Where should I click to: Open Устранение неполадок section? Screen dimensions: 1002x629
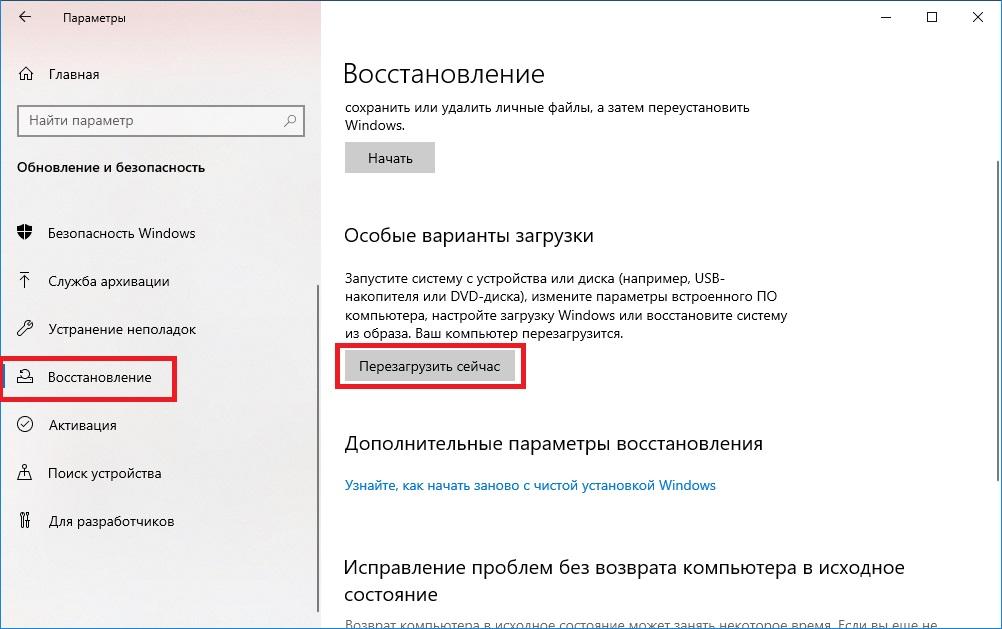point(122,329)
